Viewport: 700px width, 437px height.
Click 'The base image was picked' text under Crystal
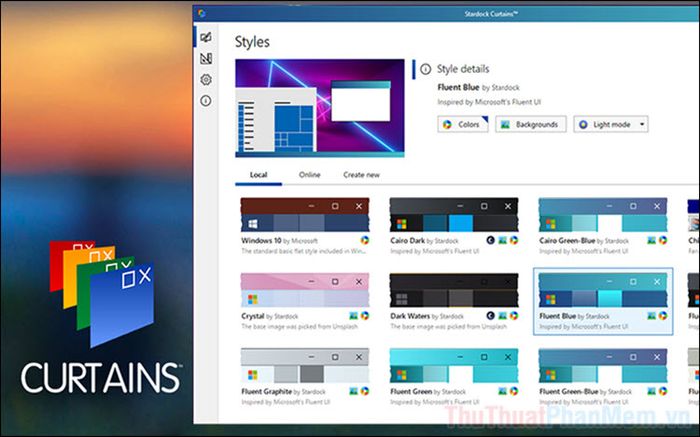point(300,327)
